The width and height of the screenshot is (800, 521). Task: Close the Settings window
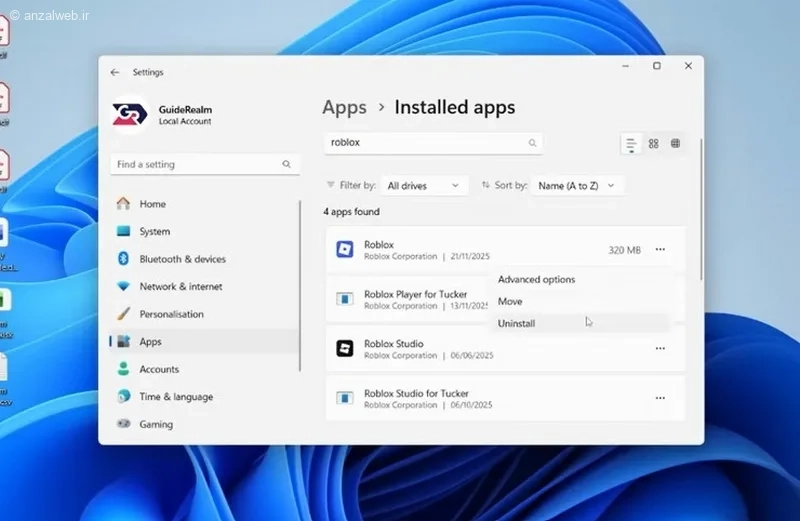pyautogui.click(x=688, y=66)
